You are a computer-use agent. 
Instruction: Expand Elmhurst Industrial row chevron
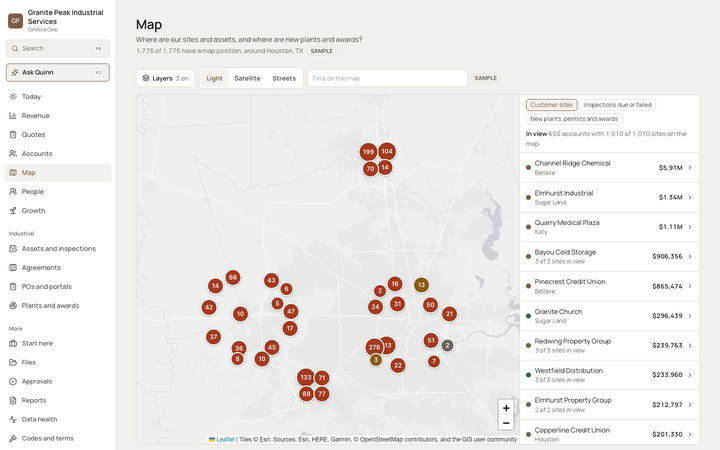coord(690,197)
